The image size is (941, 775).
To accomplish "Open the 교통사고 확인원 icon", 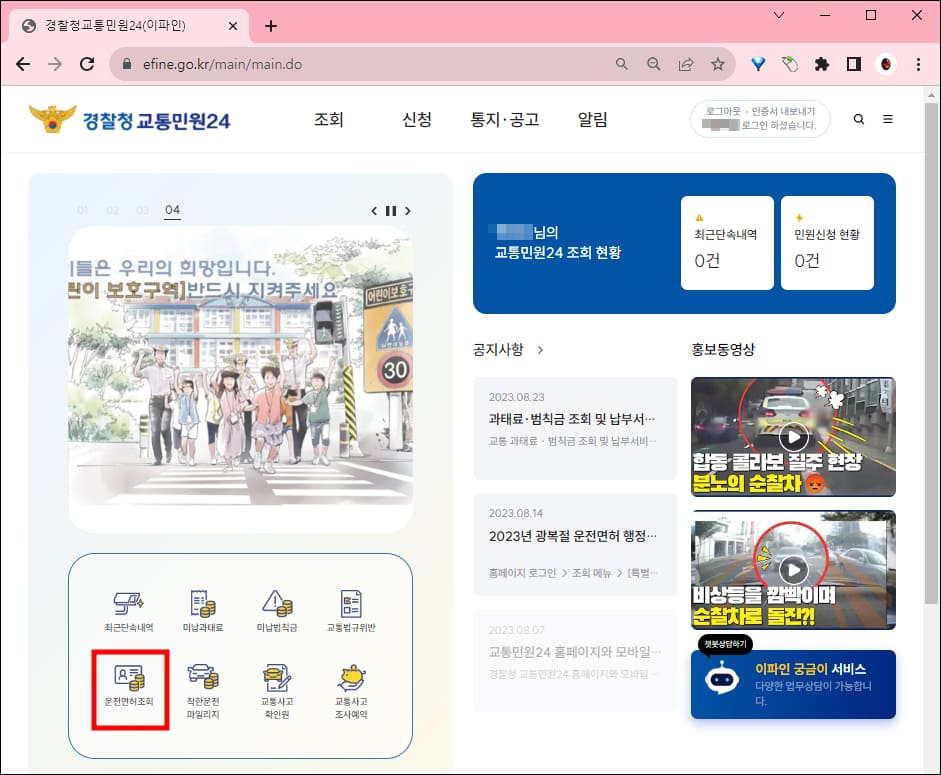I will [x=277, y=691].
